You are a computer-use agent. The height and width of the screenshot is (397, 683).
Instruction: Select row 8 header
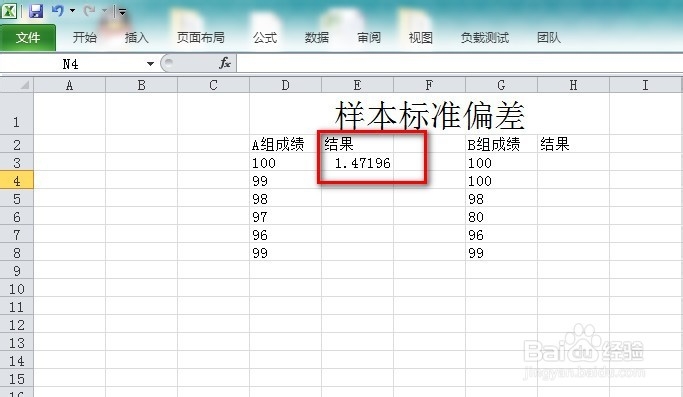(x=17, y=252)
